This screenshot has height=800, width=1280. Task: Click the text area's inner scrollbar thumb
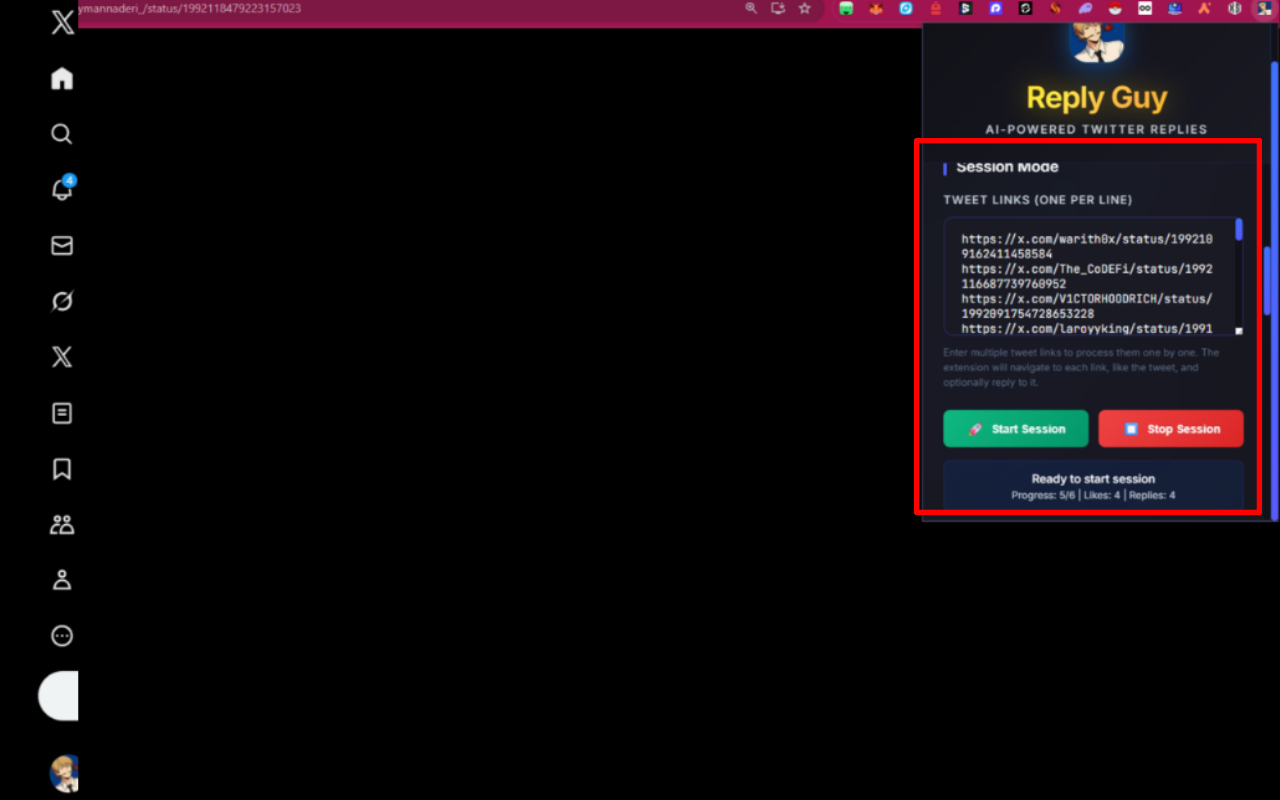point(1239,230)
